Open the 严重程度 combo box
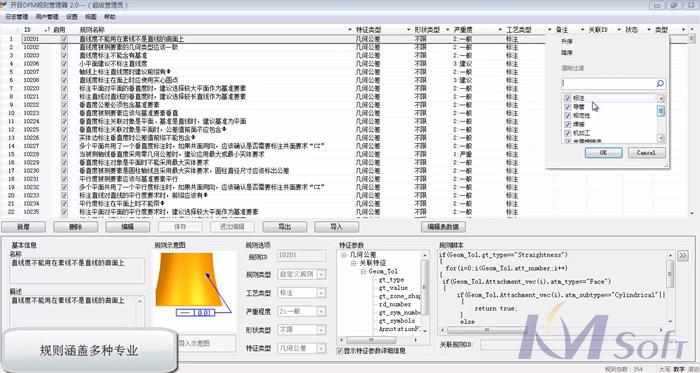Viewport: 700px width, 373px height. click(321, 311)
